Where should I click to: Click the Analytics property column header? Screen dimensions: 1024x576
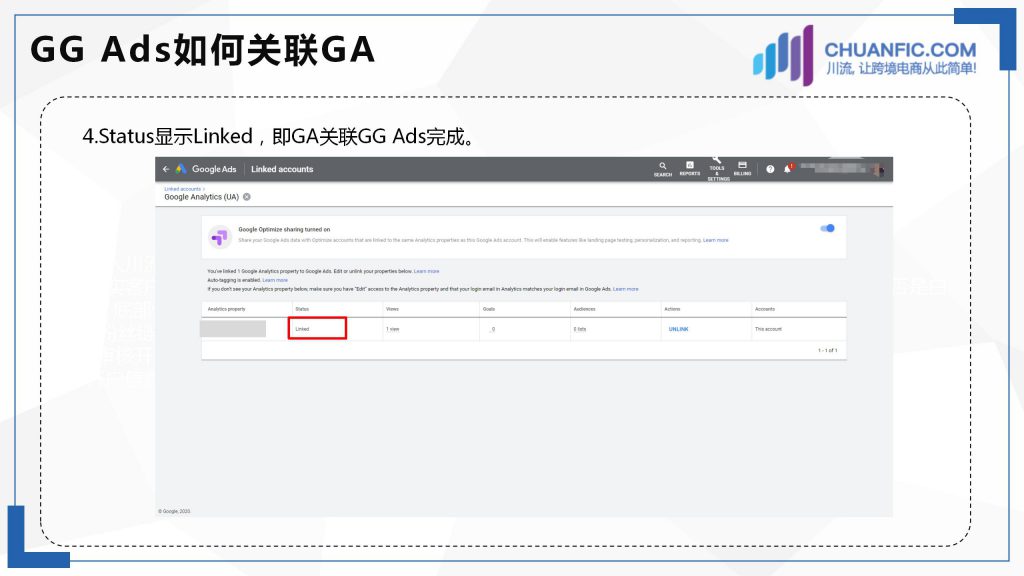click(x=227, y=309)
